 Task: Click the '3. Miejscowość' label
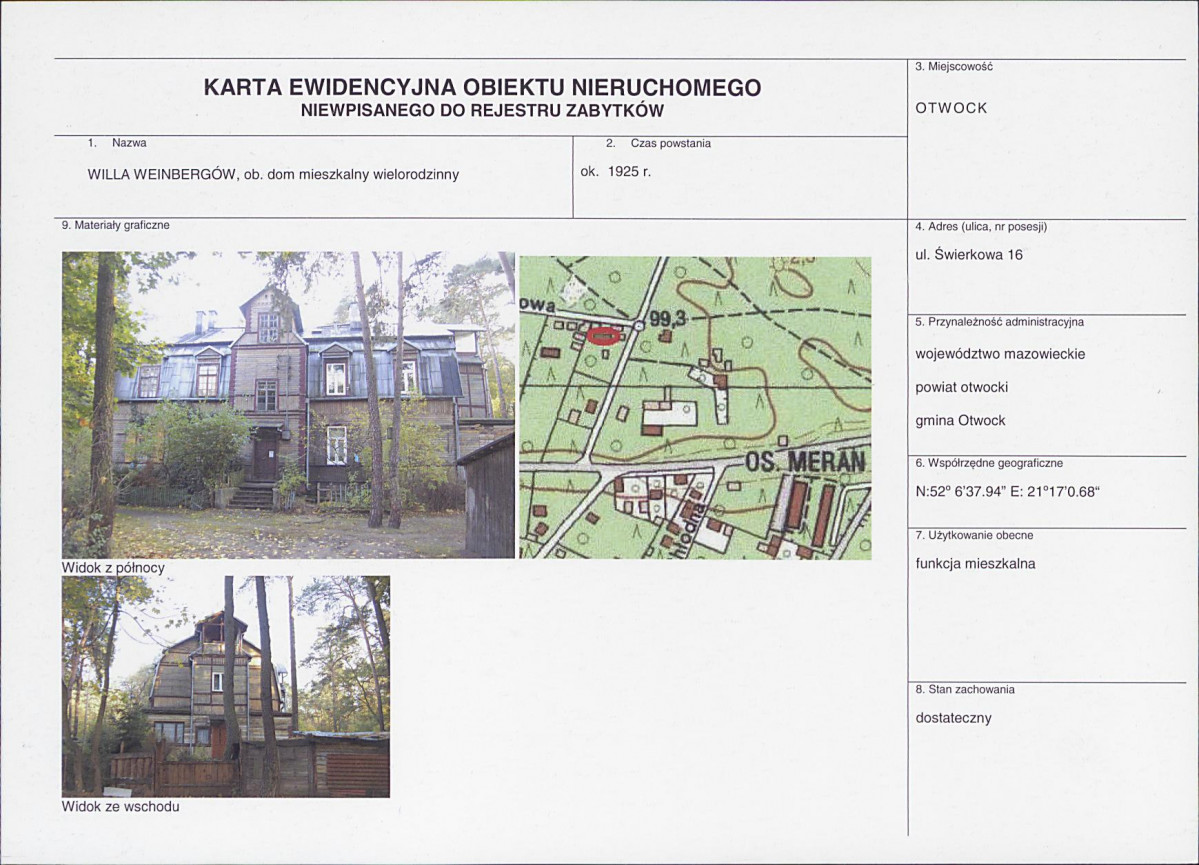point(954,67)
